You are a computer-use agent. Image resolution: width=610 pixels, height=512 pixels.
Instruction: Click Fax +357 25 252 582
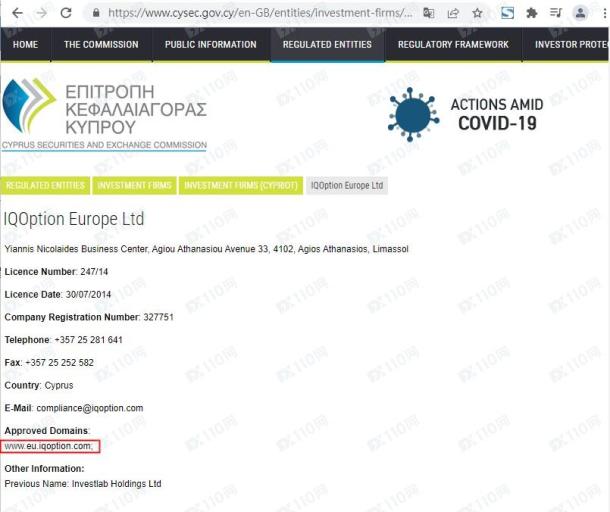(49, 363)
